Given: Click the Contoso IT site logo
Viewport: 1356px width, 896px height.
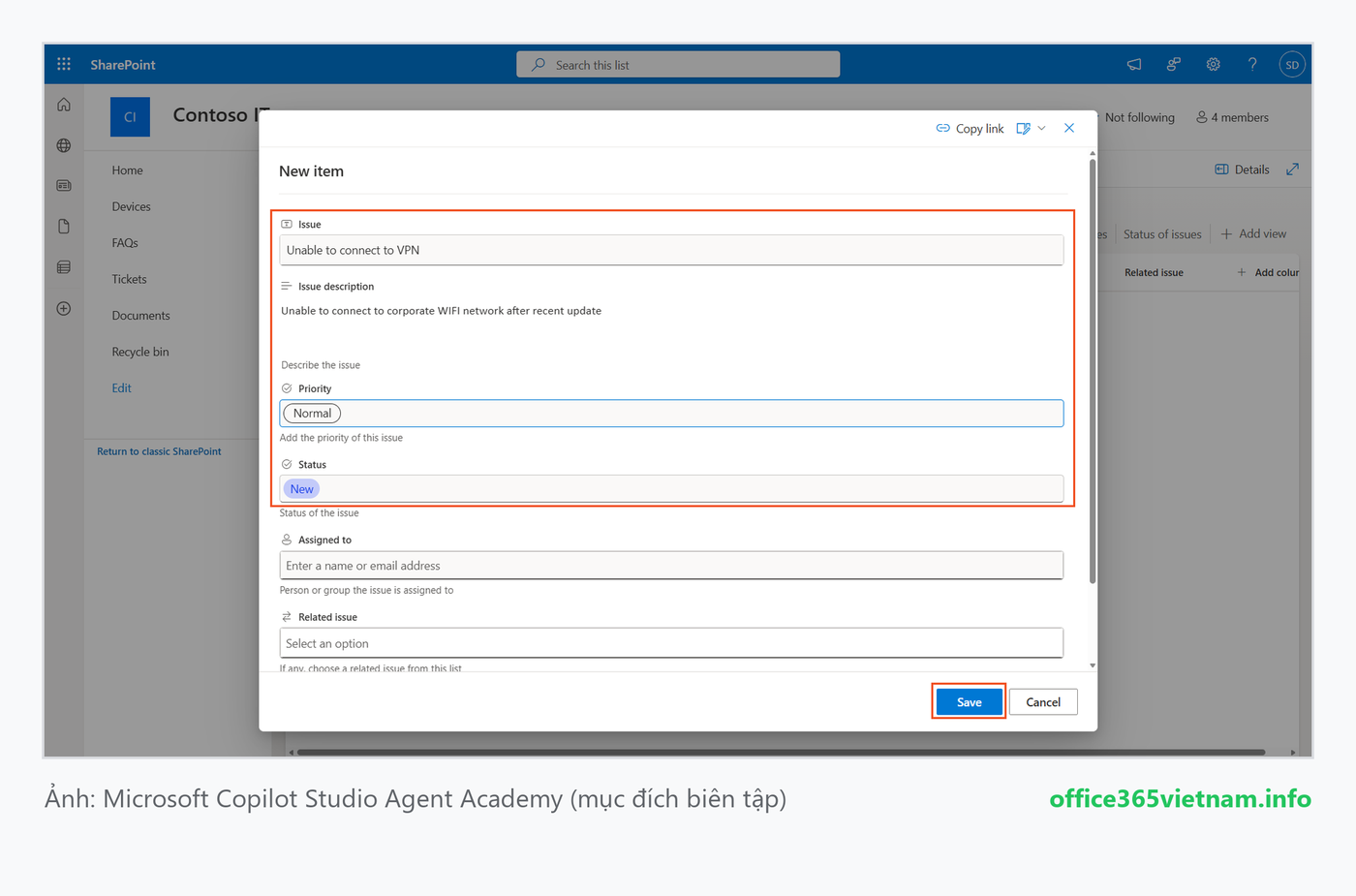Looking at the screenshot, I should pyautogui.click(x=130, y=116).
